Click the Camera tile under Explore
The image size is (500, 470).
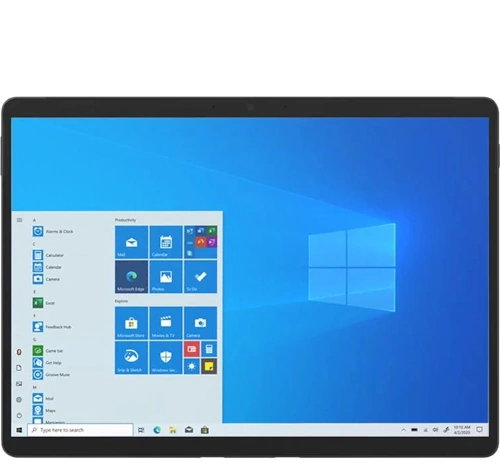201,323
